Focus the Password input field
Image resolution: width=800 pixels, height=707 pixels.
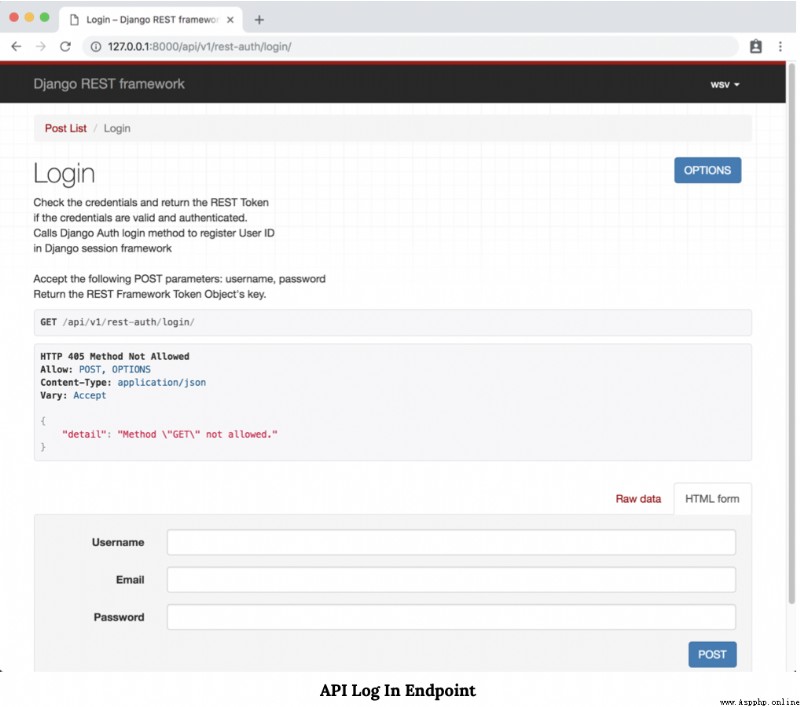(451, 617)
